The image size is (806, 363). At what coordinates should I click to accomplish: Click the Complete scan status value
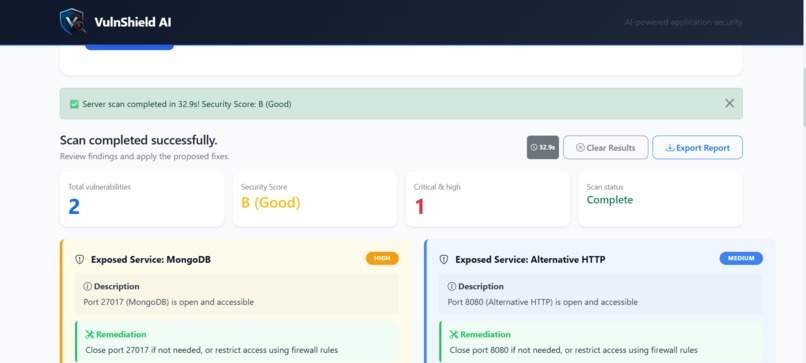(x=610, y=200)
